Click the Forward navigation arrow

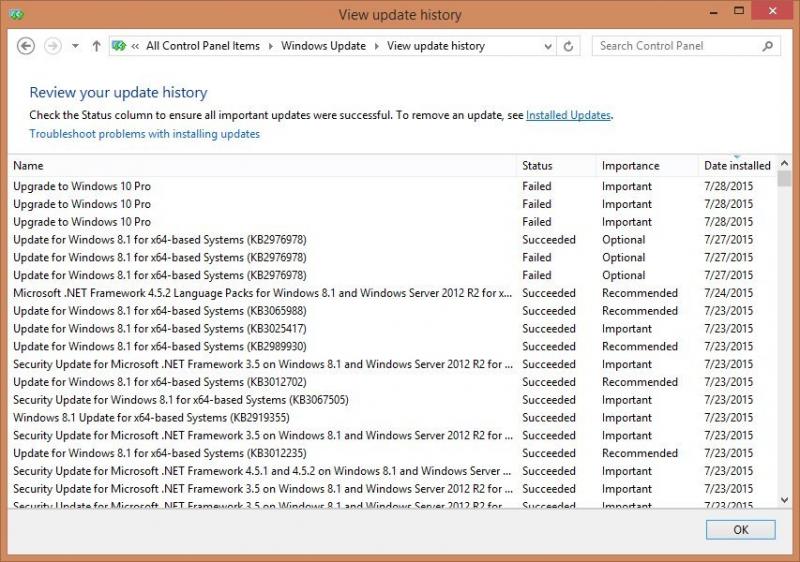click(53, 46)
